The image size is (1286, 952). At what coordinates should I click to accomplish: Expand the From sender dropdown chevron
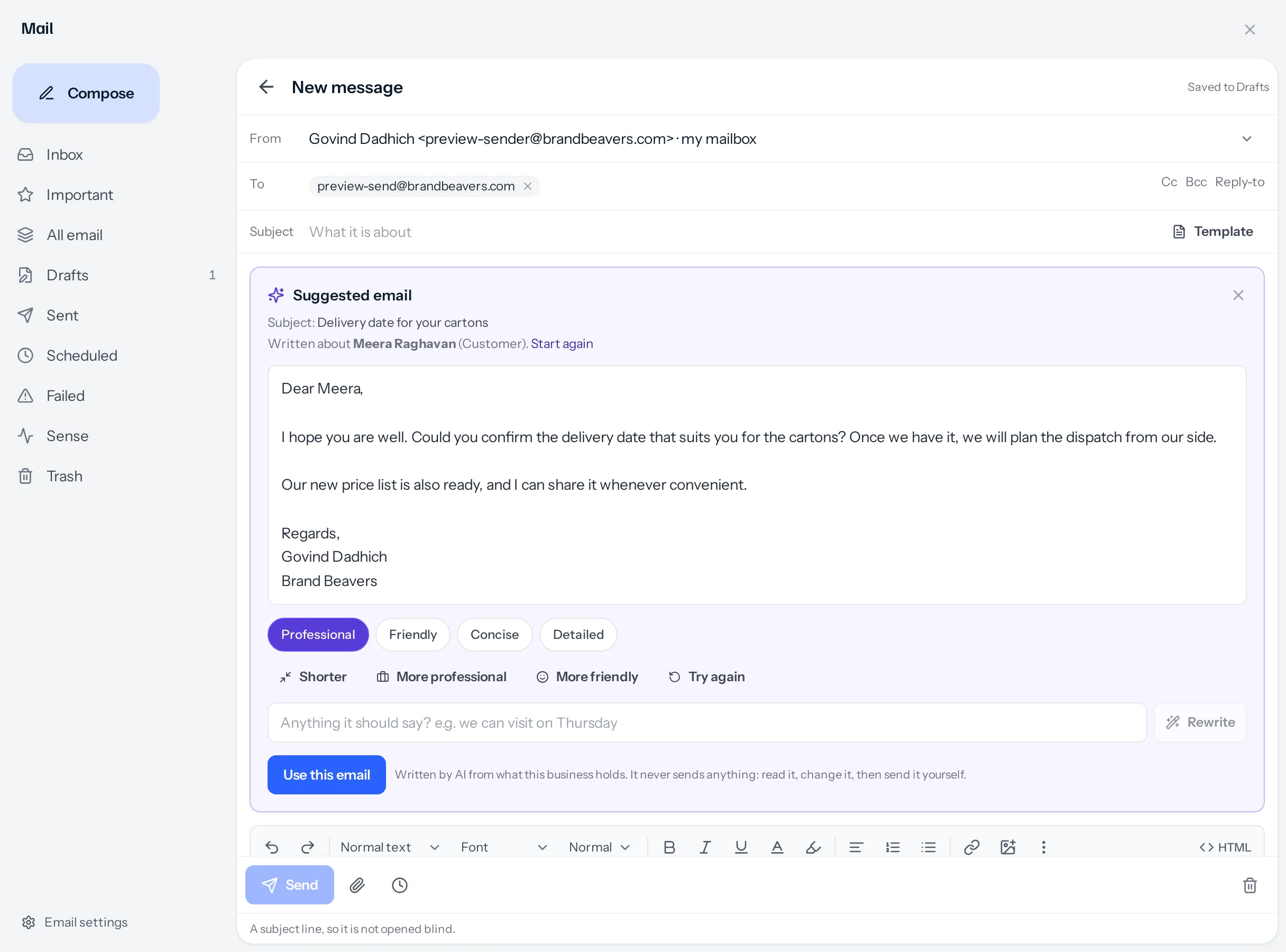(x=1246, y=139)
